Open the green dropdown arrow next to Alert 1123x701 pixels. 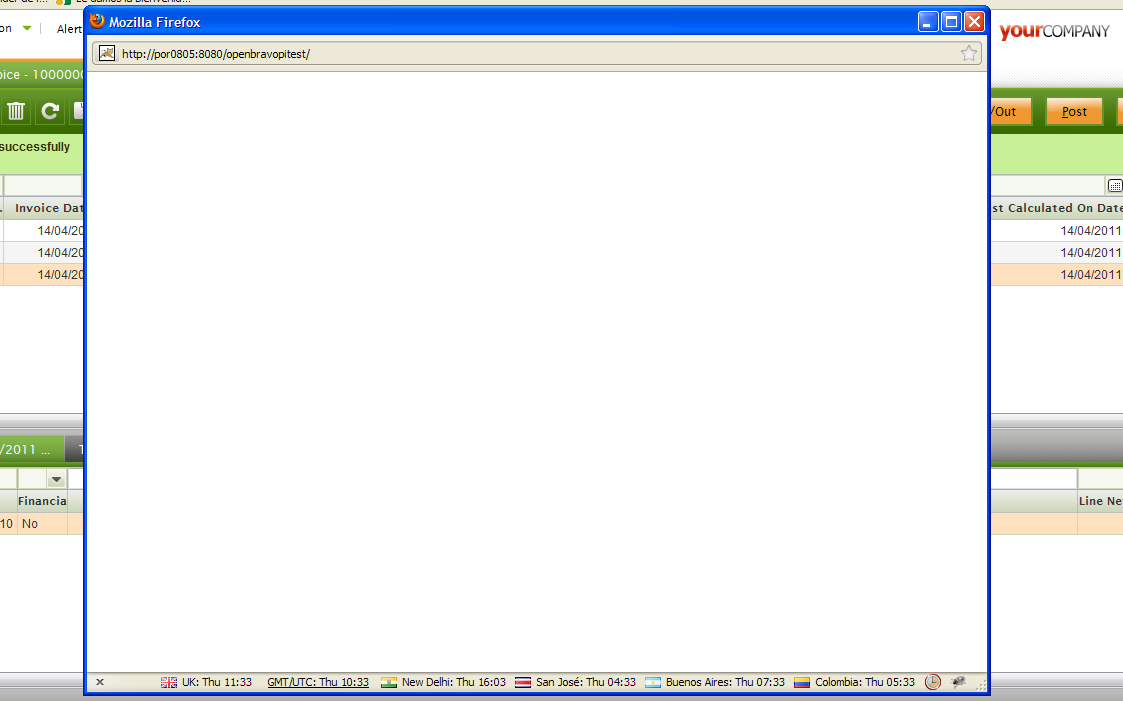pos(27,29)
